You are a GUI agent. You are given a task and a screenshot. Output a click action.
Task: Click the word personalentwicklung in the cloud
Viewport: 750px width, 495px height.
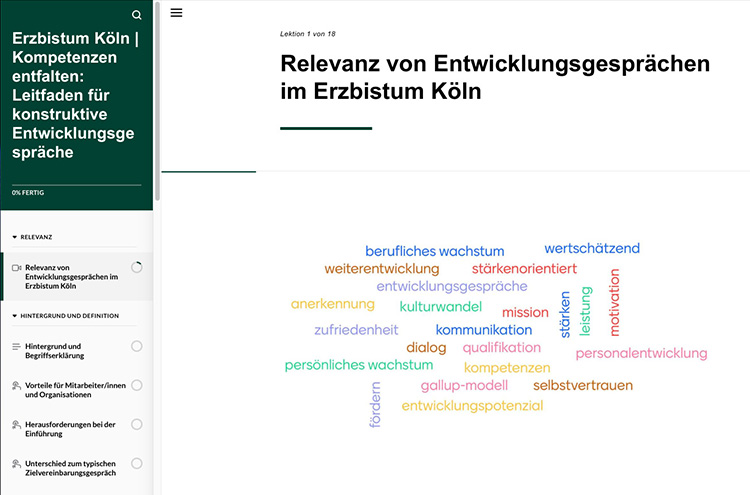641,353
